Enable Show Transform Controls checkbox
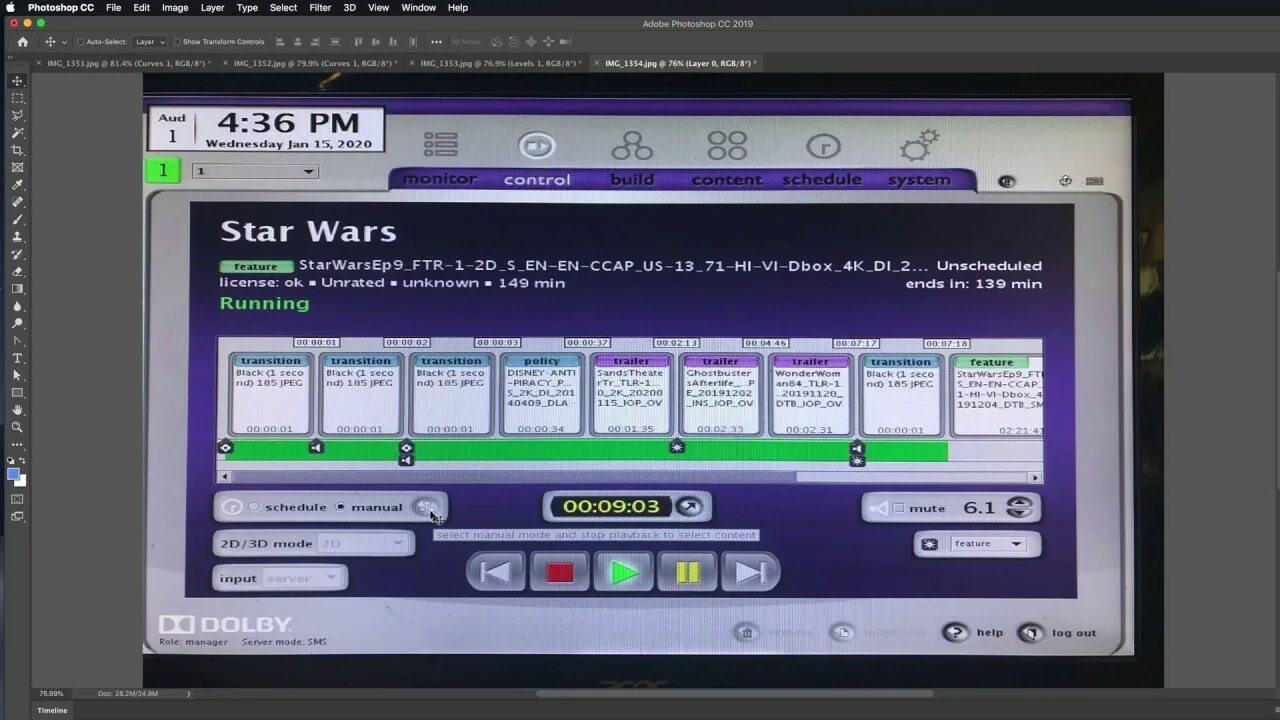 point(176,42)
